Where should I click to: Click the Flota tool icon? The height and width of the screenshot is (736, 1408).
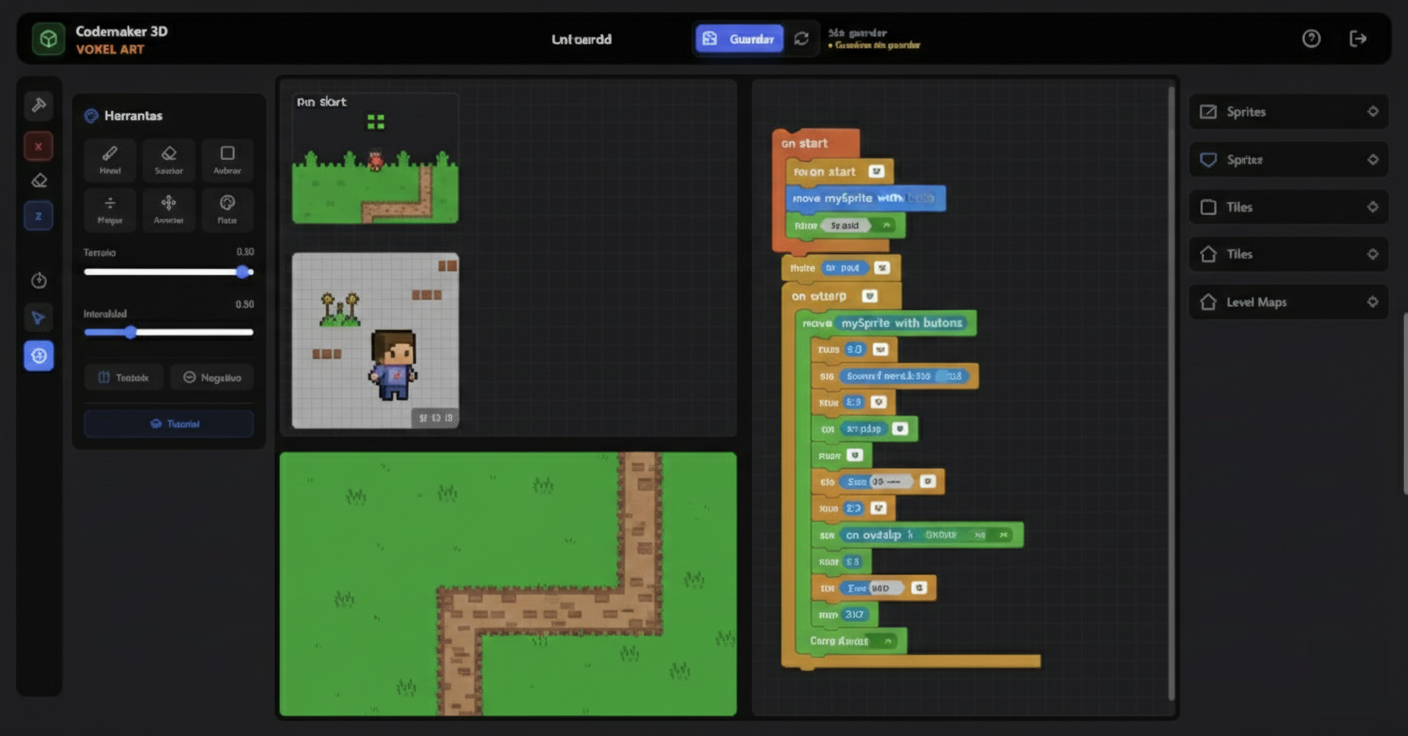(x=227, y=209)
